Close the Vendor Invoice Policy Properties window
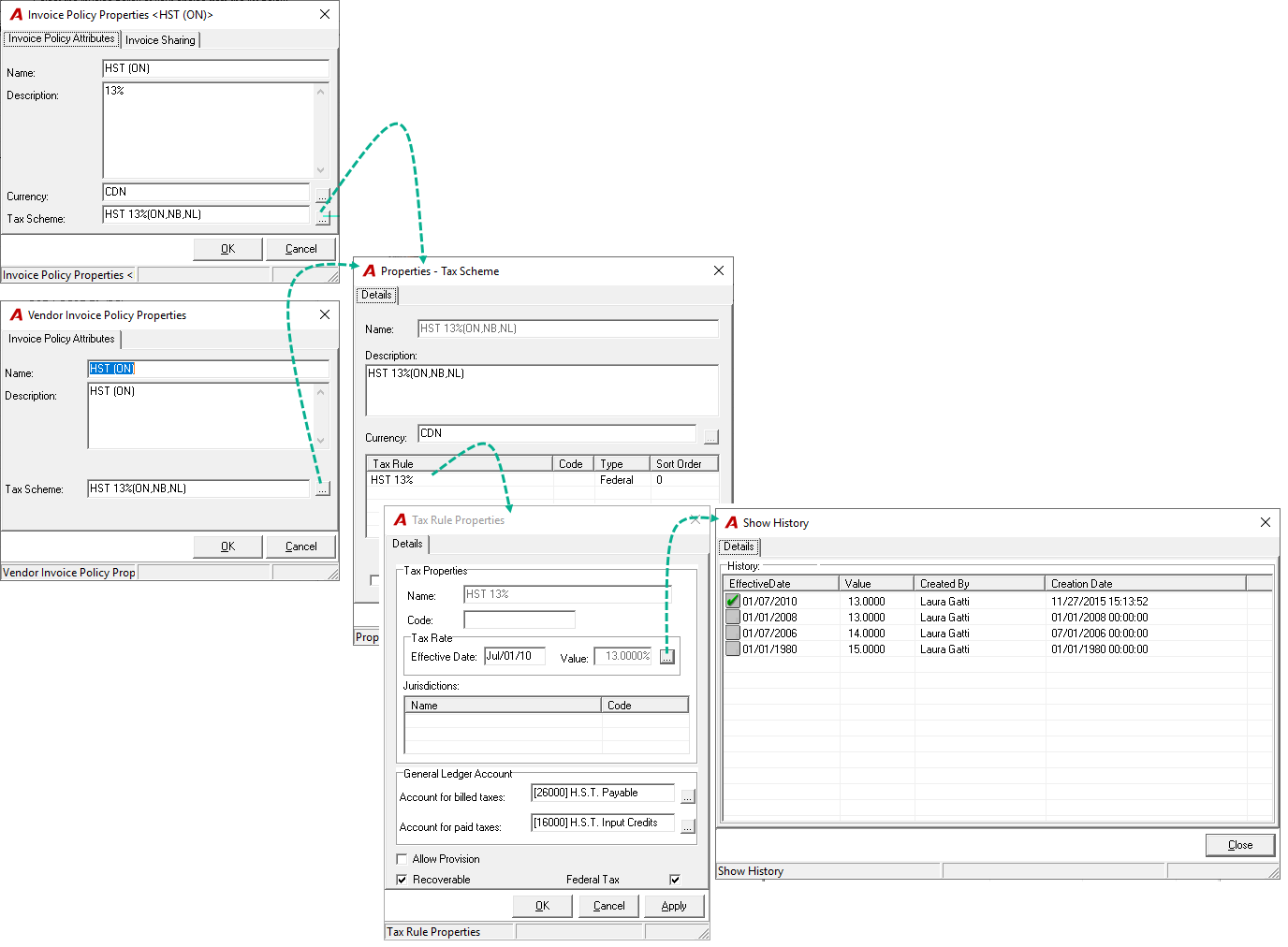Image resolution: width=1288 pixels, height=947 pixels. click(325, 314)
